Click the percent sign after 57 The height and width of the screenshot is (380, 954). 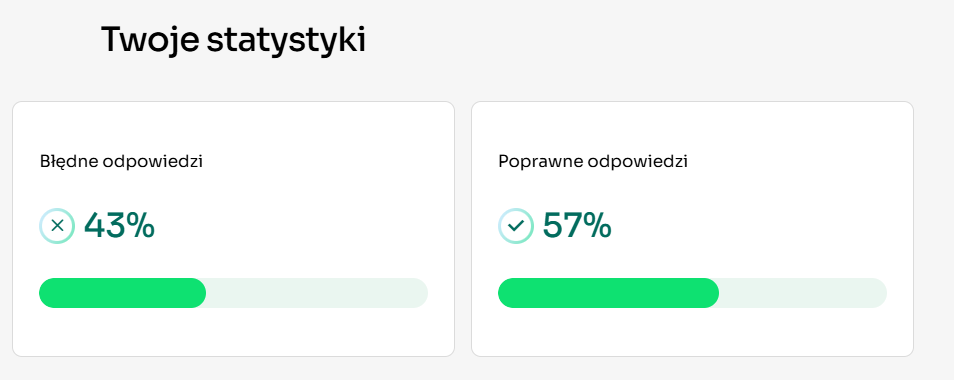pos(598,226)
